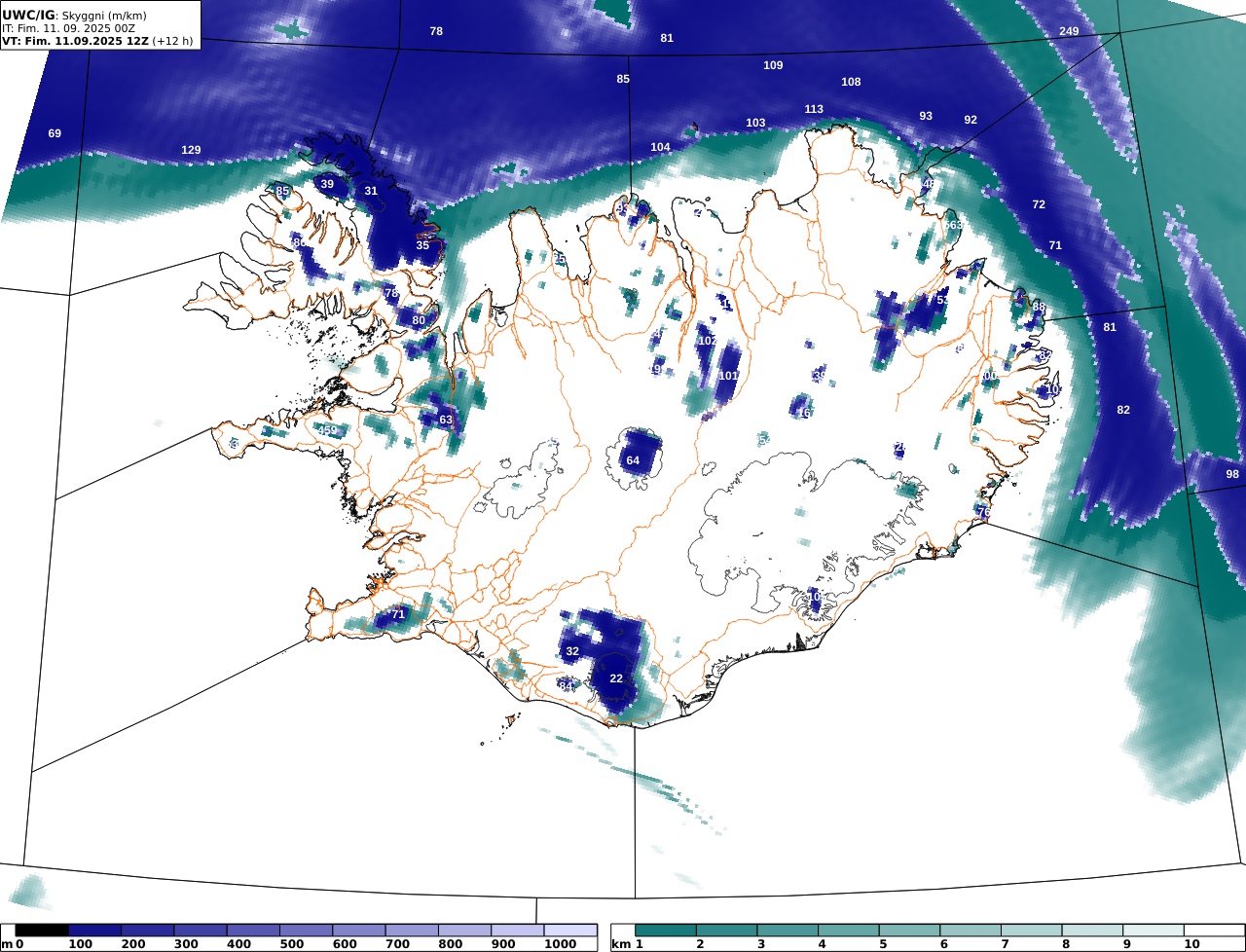This screenshot has height=952, width=1246.
Task: Click the visibility value '108'
Action: (x=851, y=82)
